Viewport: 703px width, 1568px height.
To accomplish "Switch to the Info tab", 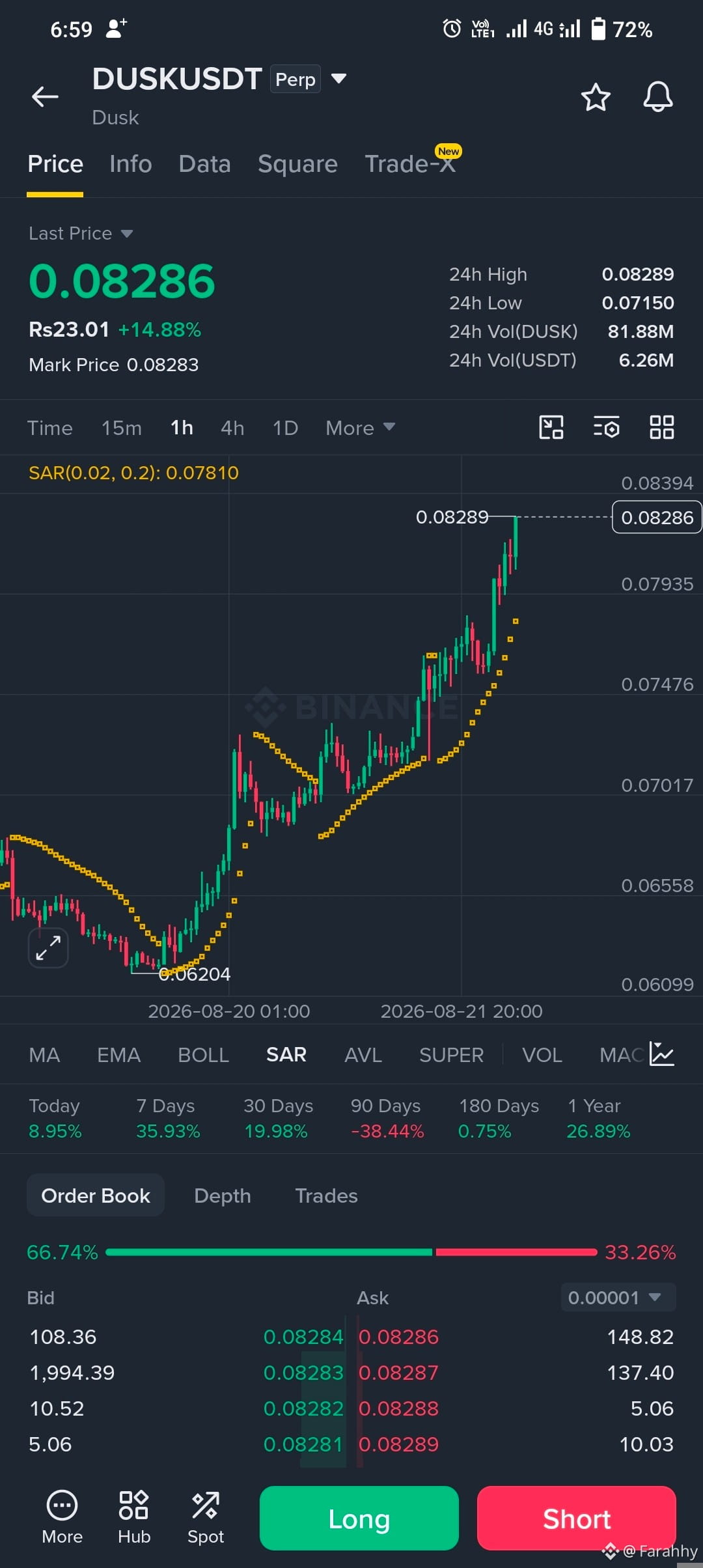I will (x=131, y=164).
